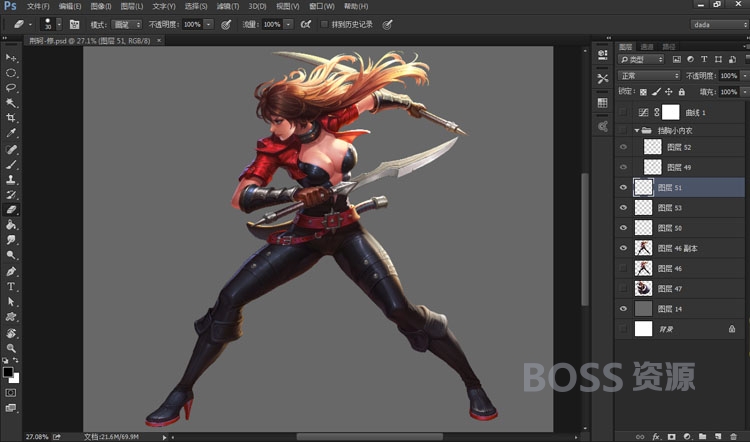Select the Pen tool
Viewport: 750px width, 442px height.
point(11,271)
